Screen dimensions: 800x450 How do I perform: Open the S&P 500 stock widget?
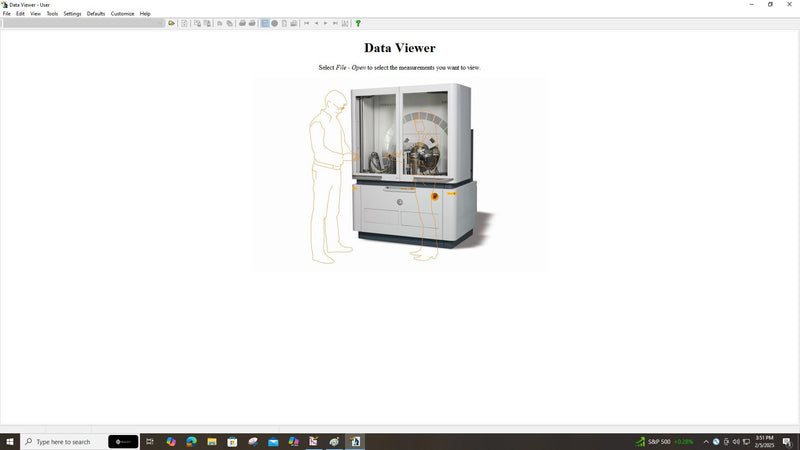664,442
